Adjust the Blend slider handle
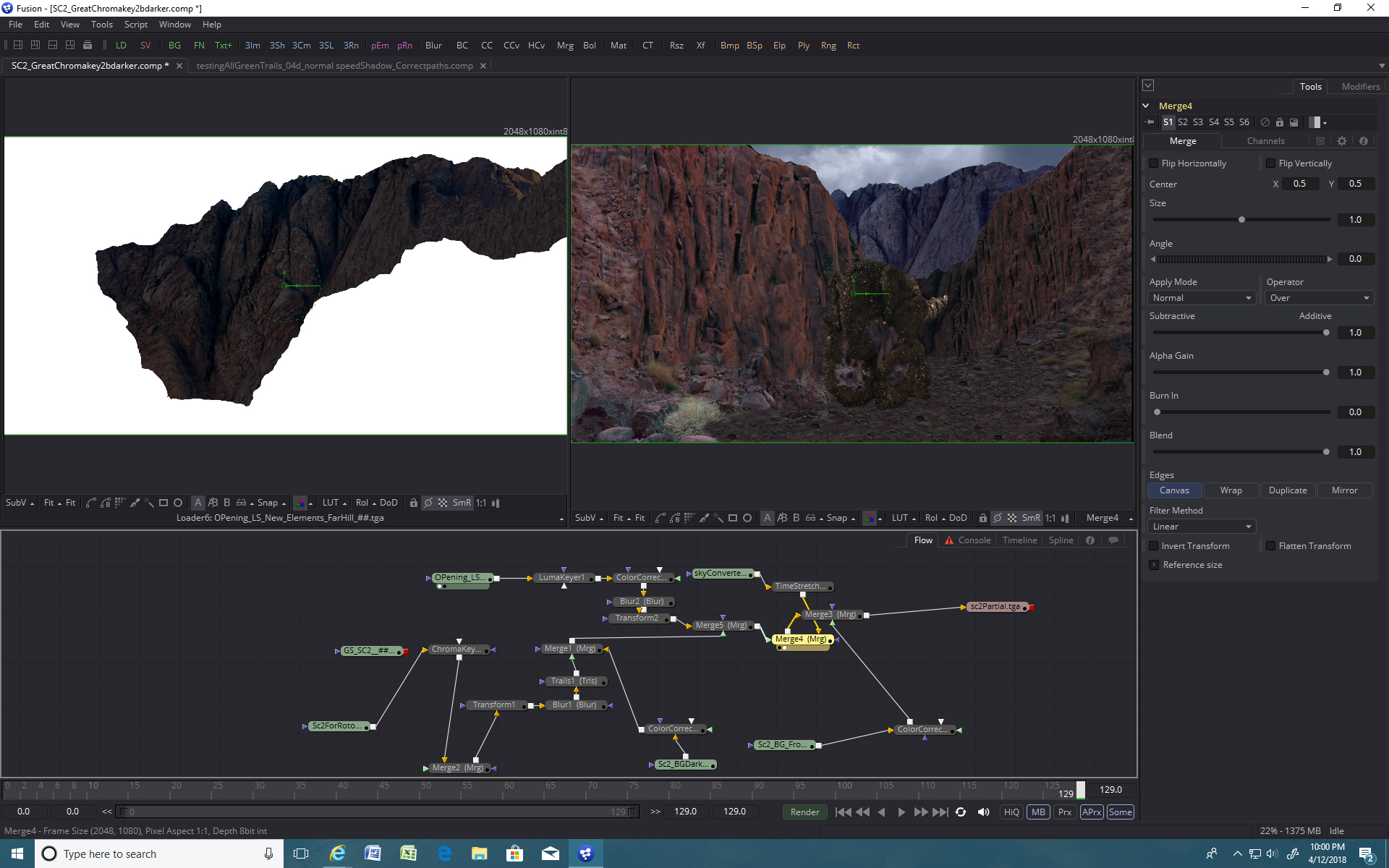1389x868 pixels. click(x=1326, y=452)
